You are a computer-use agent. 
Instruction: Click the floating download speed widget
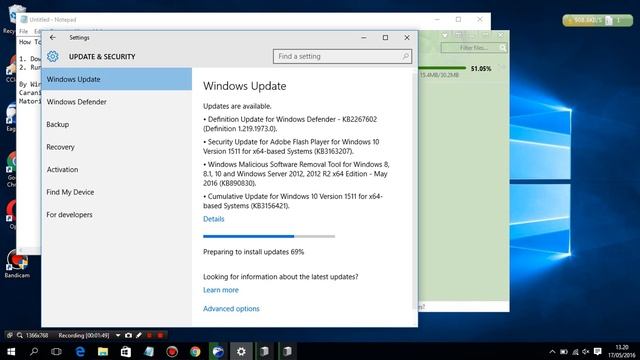598,20
